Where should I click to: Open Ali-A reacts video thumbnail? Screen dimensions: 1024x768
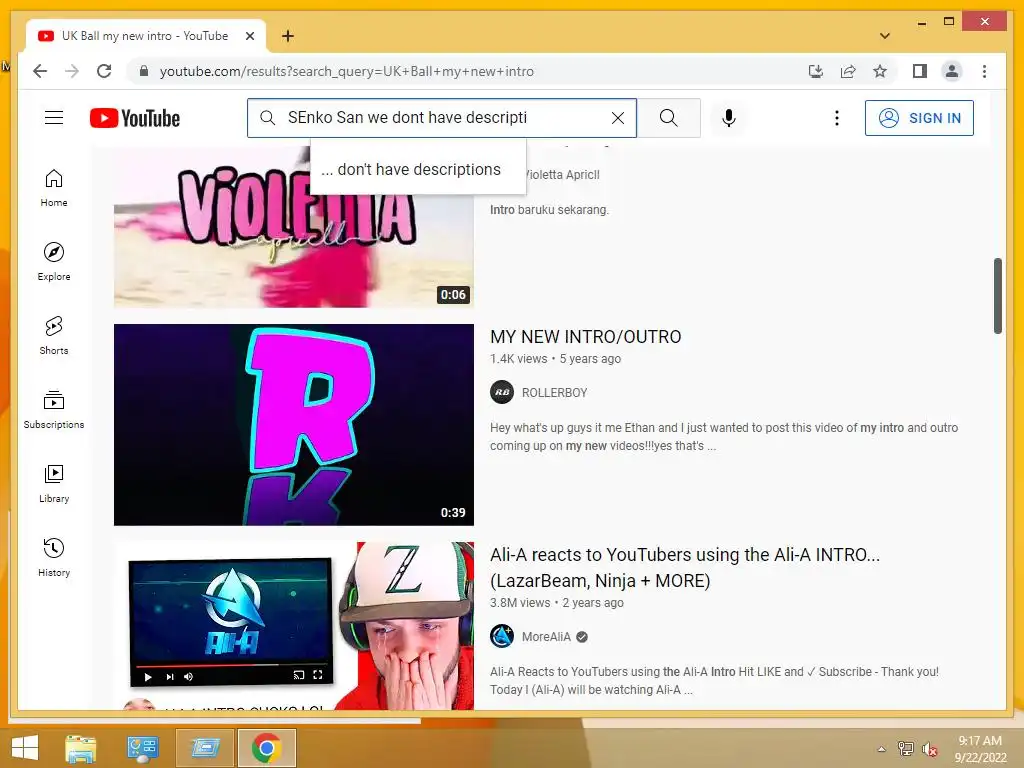tap(294, 626)
